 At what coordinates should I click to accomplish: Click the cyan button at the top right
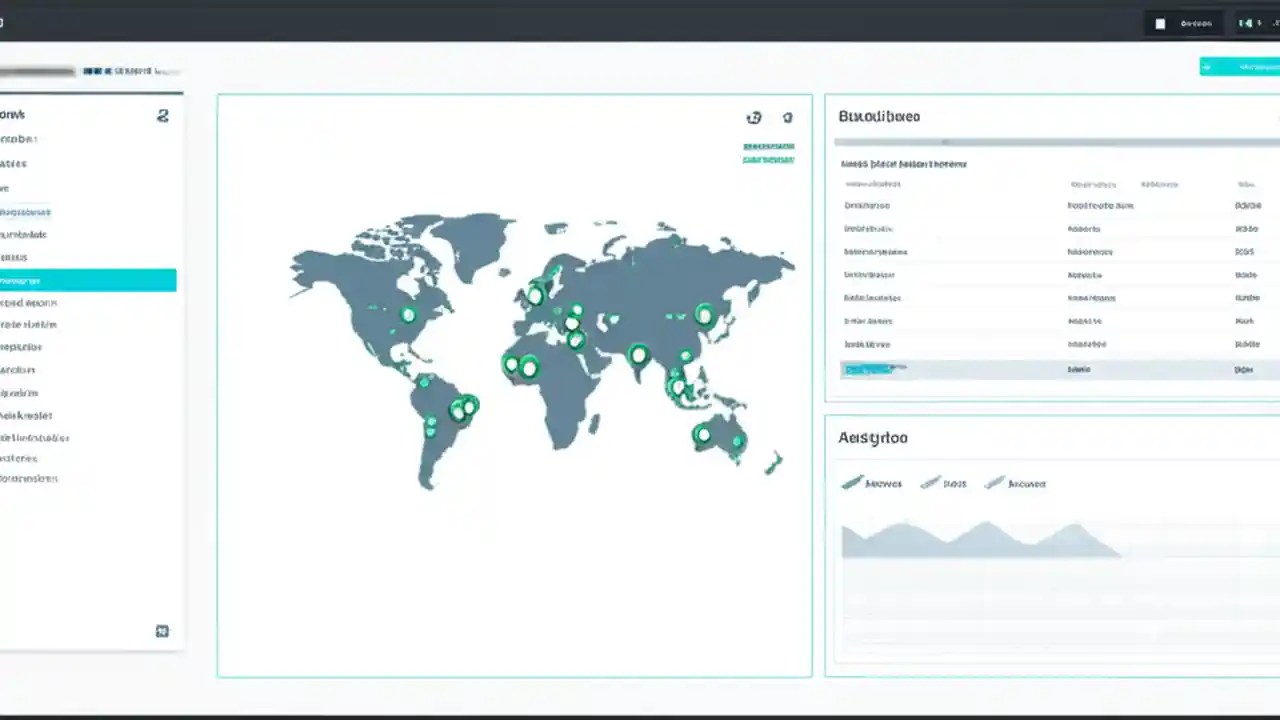tap(1244, 66)
